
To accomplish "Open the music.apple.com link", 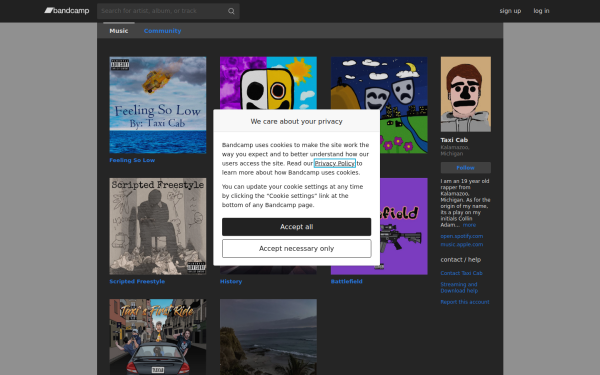I will point(461,245).
